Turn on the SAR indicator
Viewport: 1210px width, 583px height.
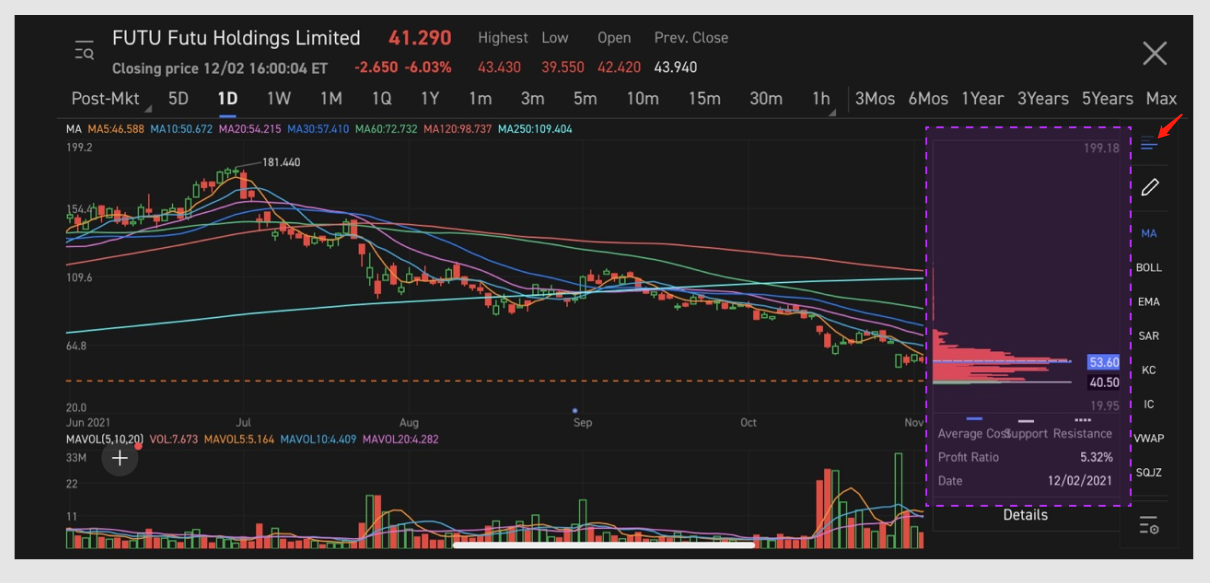pos(1149,336)
